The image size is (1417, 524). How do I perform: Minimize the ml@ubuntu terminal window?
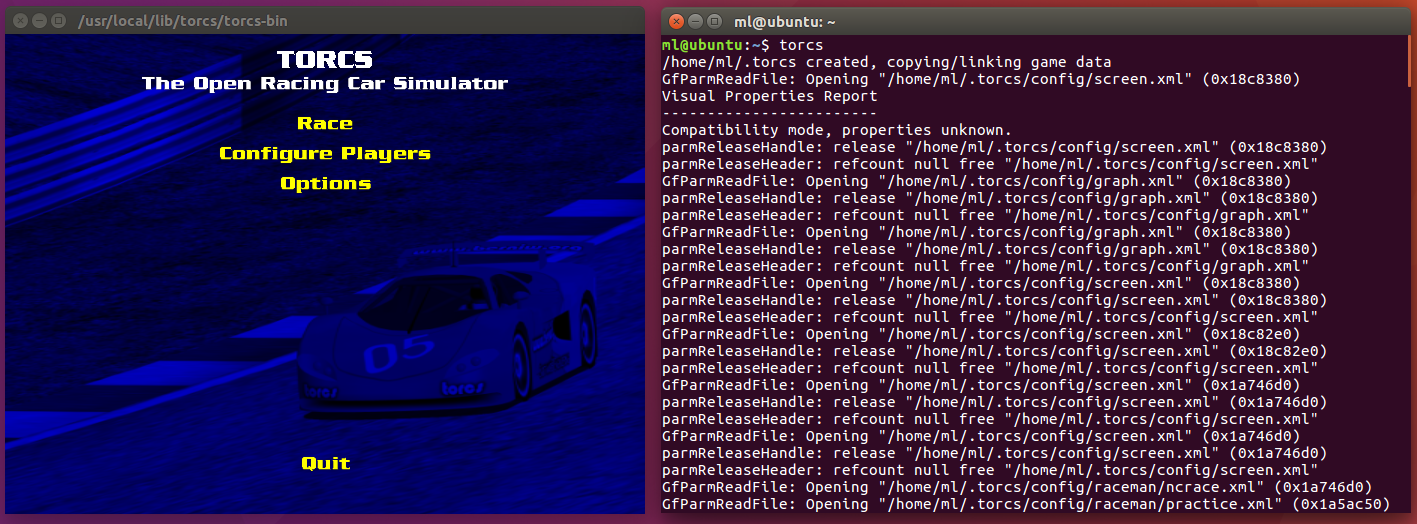click(x=695, y=21)
